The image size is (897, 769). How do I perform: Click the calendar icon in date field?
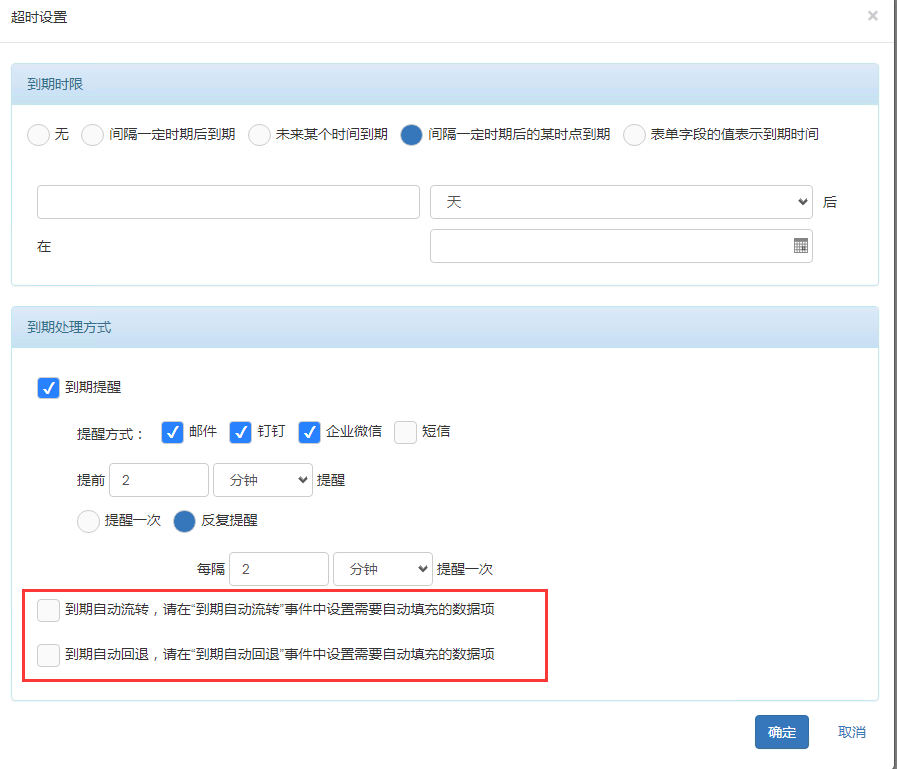click(800, 246)
